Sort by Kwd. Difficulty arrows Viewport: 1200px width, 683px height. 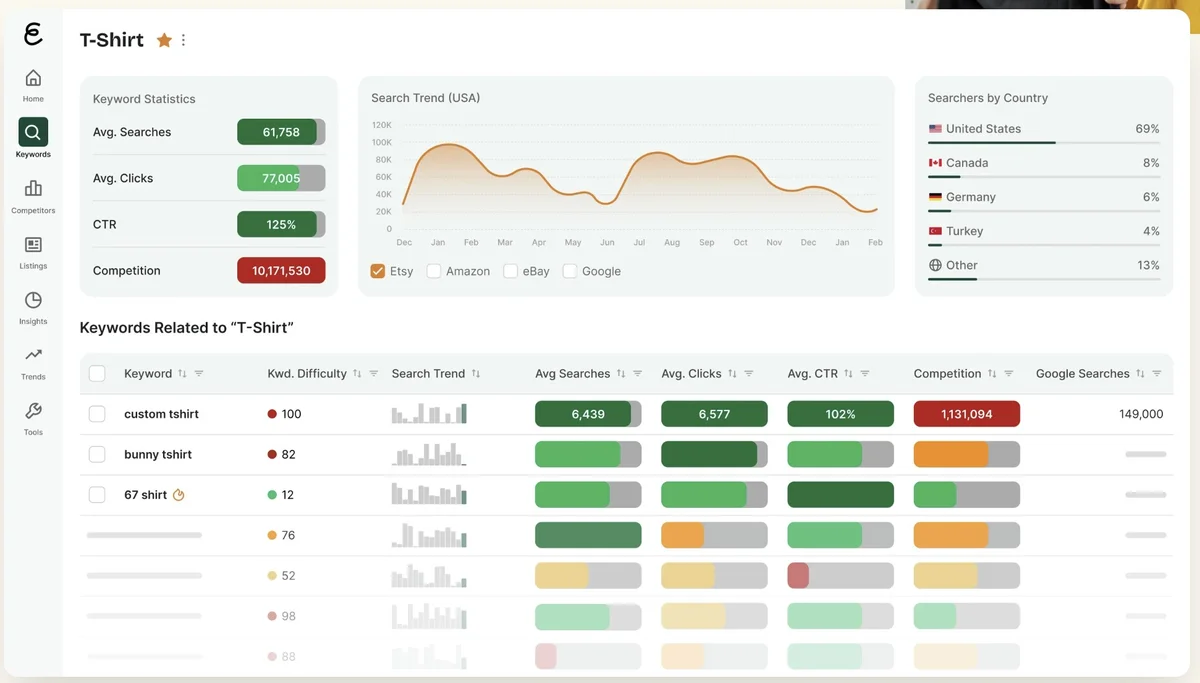357,373
